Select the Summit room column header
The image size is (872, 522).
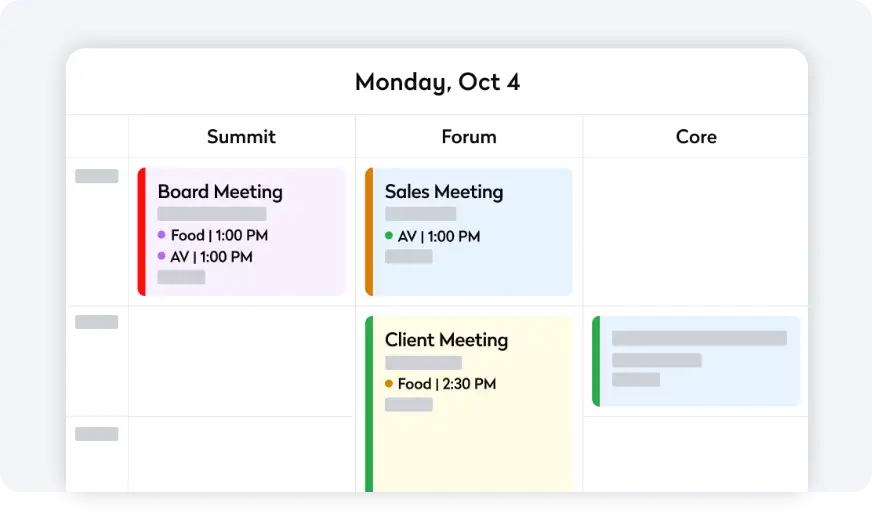point(241,137)
